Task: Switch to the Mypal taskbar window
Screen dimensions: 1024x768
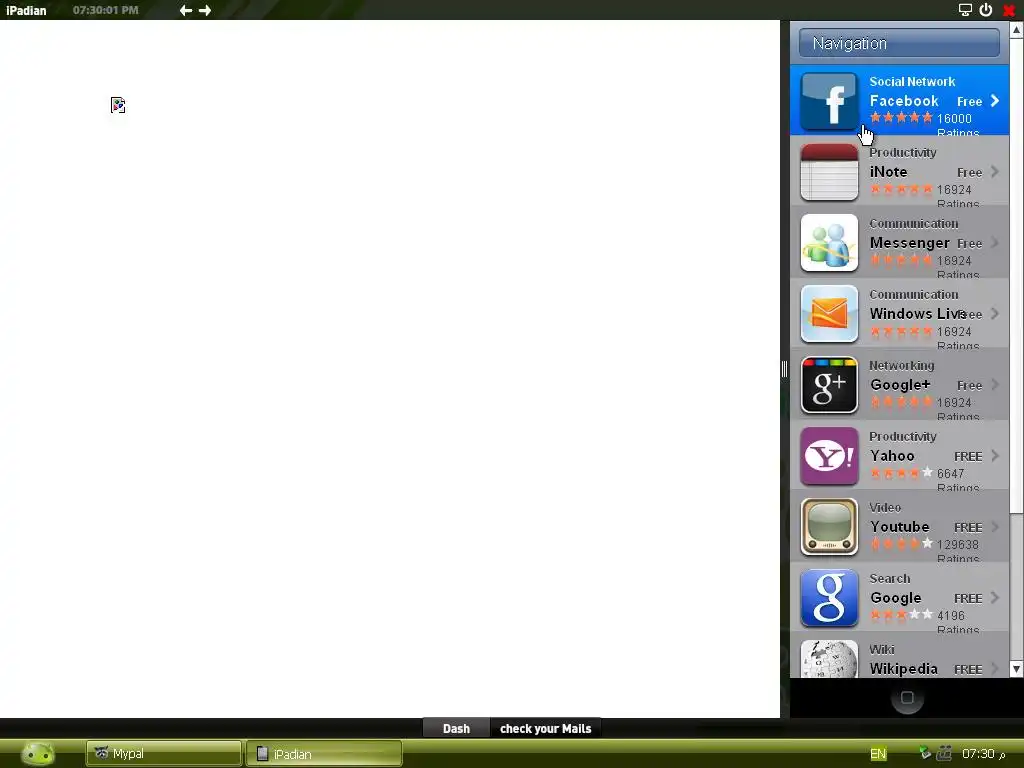Action: (x=164, y=754)
